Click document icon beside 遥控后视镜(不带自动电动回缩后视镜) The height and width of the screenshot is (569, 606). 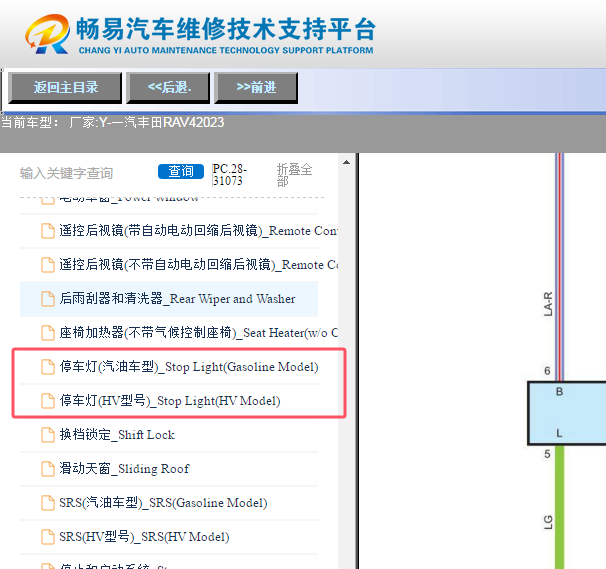[48, 265]
